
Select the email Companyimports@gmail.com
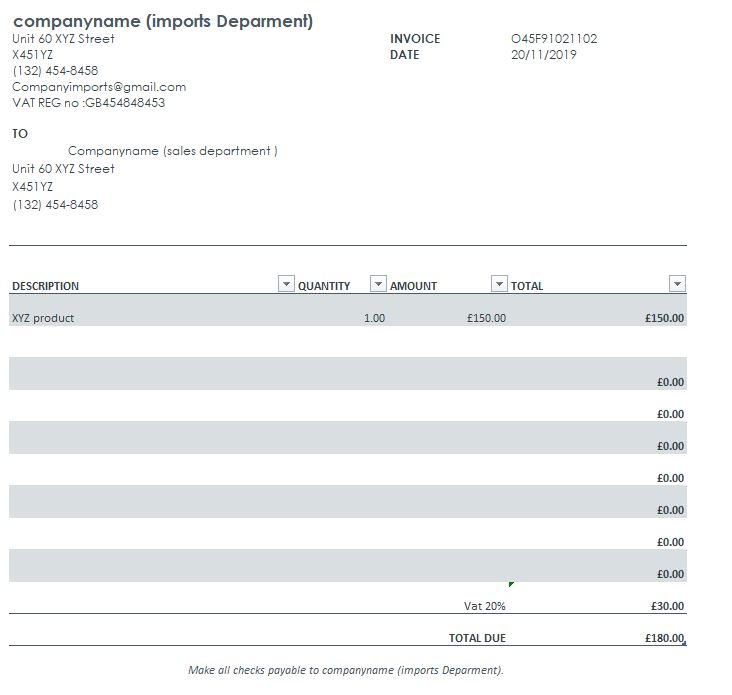[99, 87]
